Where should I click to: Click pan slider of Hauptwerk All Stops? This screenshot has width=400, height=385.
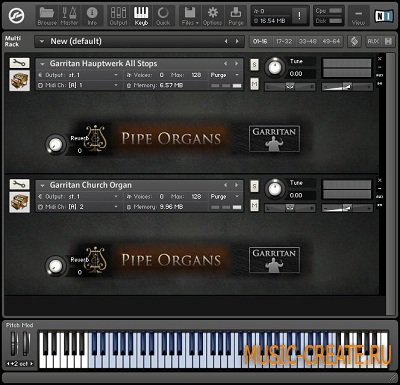tap(290, 87)
